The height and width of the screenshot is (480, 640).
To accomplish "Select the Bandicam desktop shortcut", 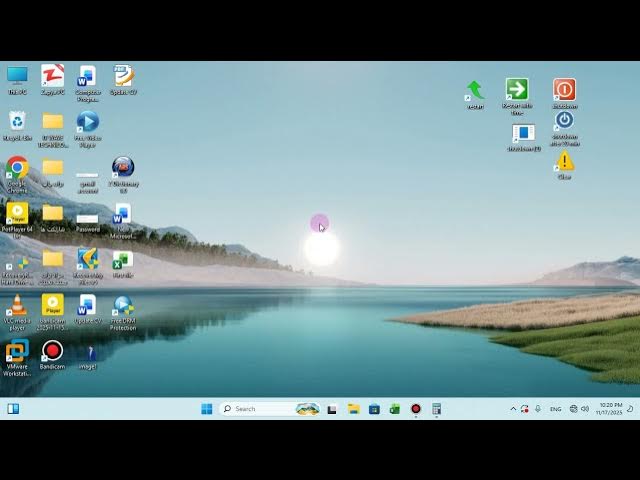I will pyautogui.click(x=52, y=355).
